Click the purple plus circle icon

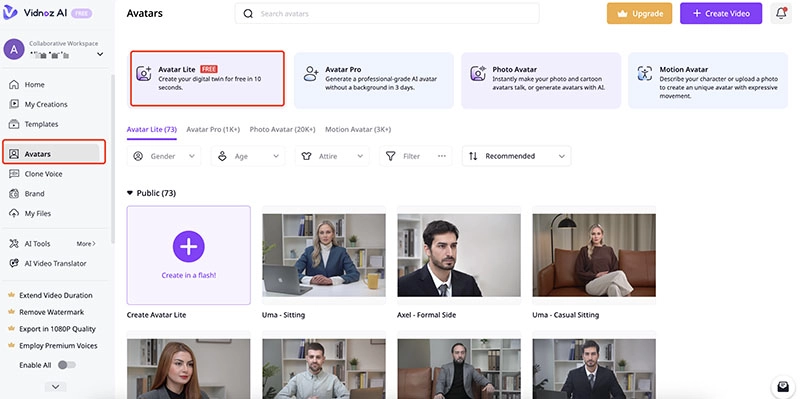[189, 246]
